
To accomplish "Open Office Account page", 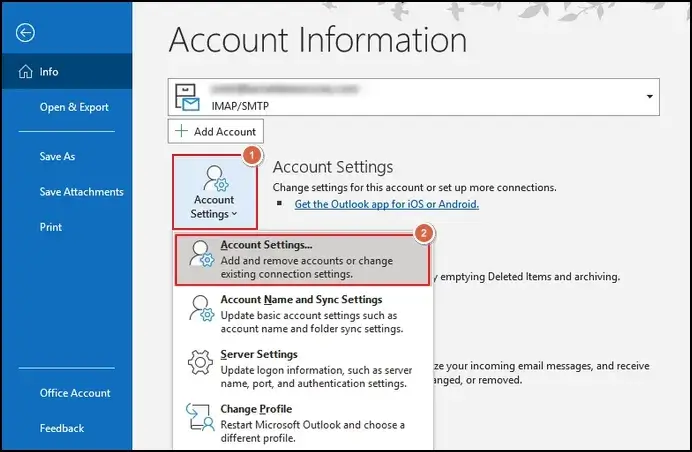I will [75, 393].
